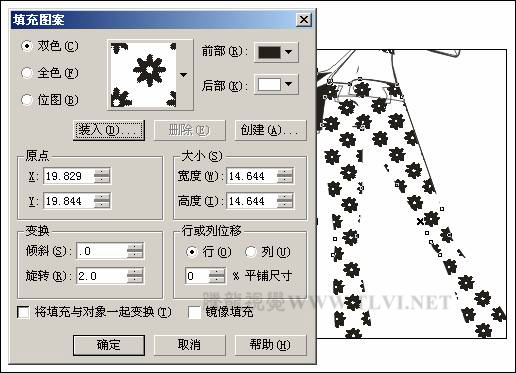The height and width of the screenshot is (373, 516).
Task: Click the flower pattern preview thumbnail
Action: click(x=143, y=75)
